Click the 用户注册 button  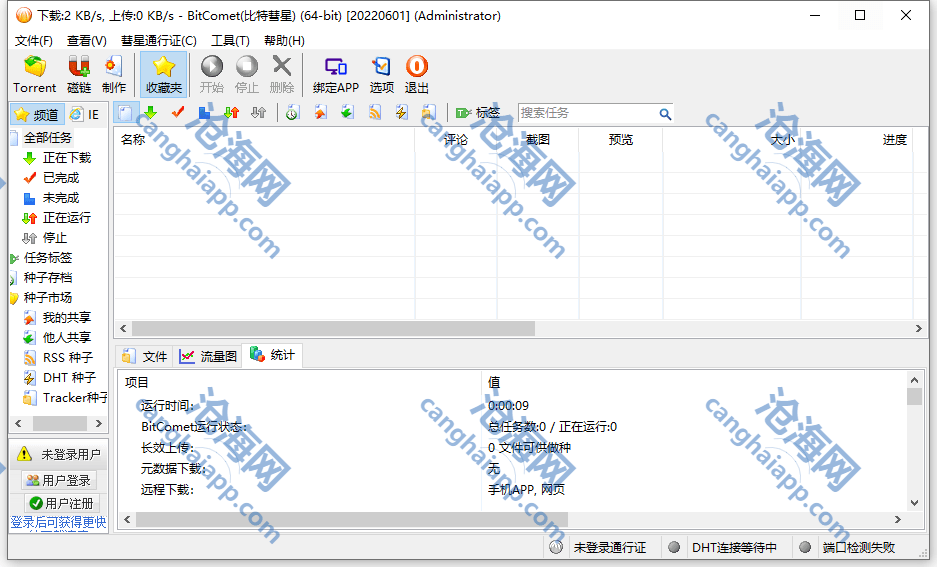[61, 503]
